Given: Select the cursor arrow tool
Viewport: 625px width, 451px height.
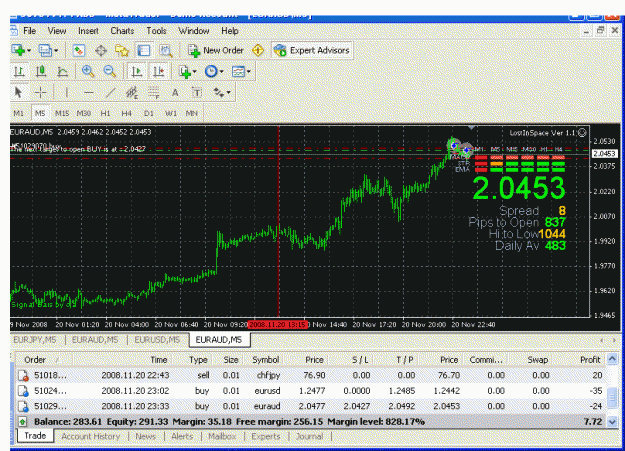Looking at the screenshot, I should 18,93.
